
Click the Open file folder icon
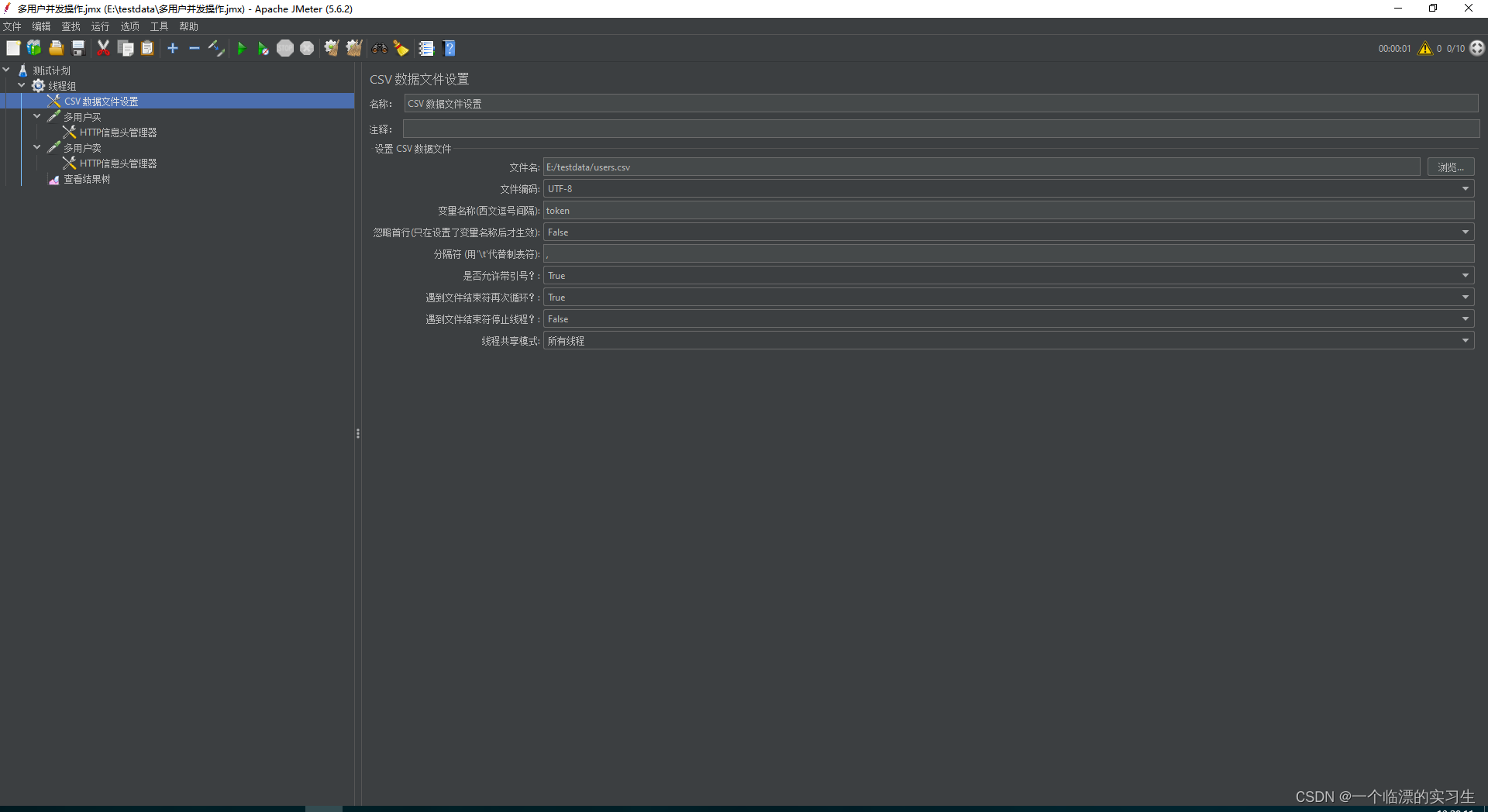pos(56,48)
